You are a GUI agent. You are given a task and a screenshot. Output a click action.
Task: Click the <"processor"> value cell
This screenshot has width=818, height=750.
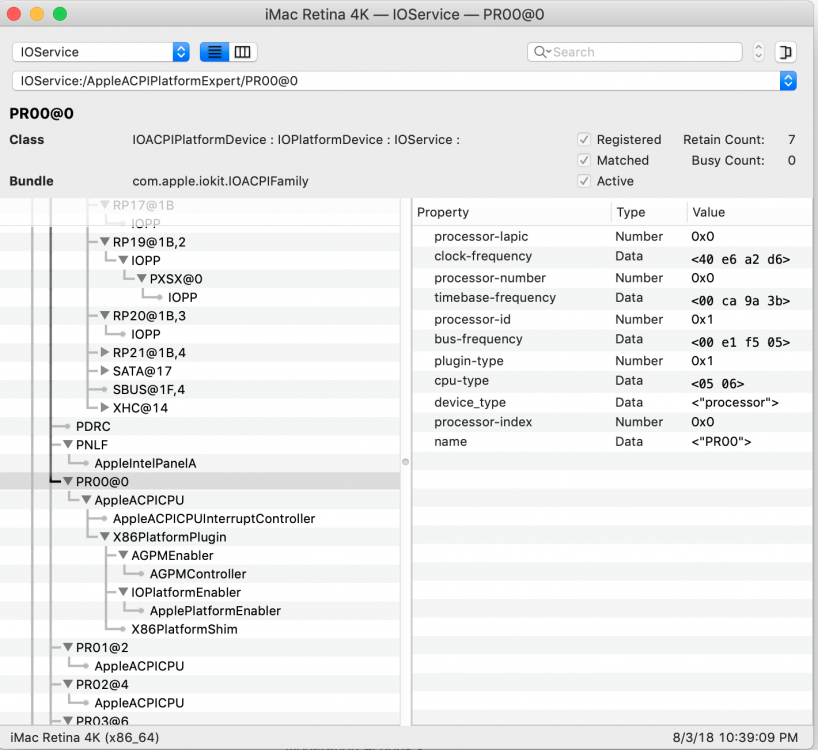(735, 403)
